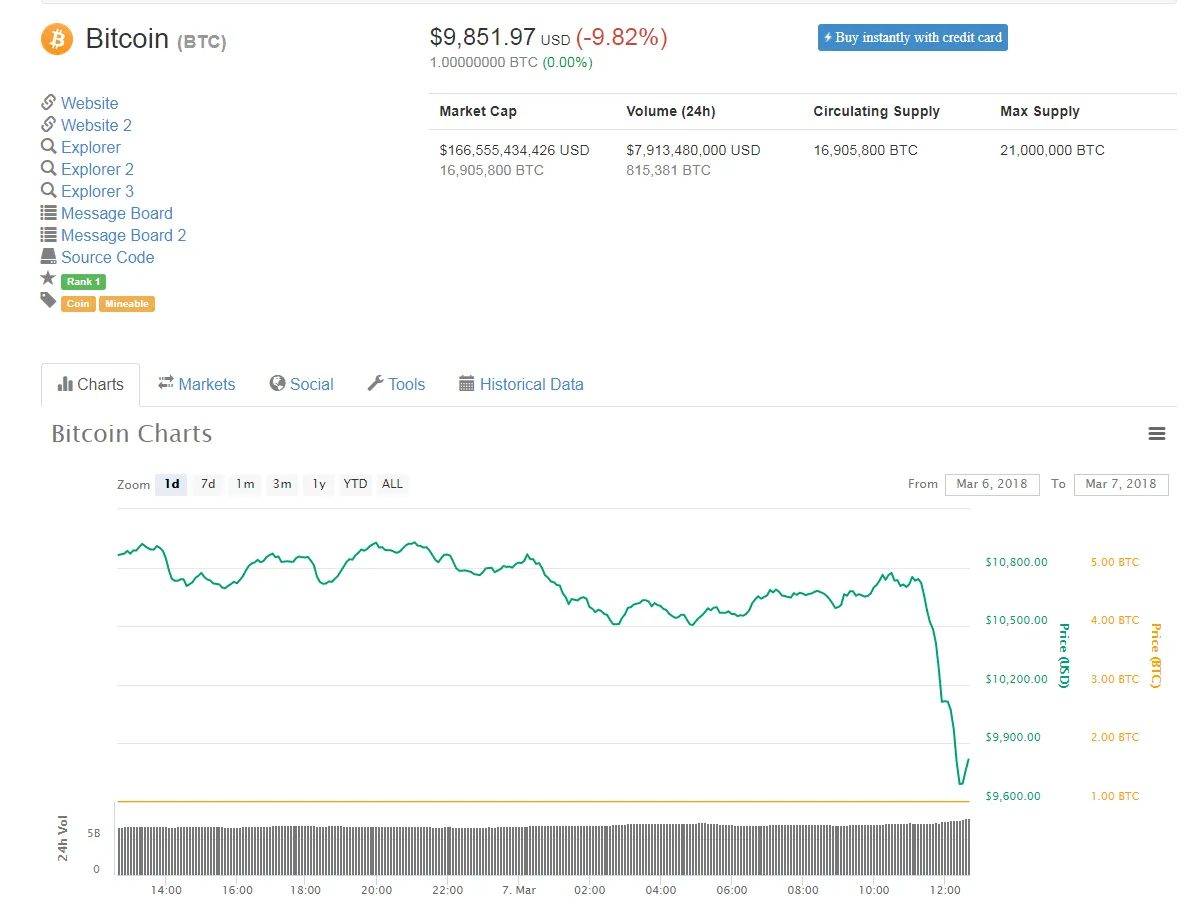Click Buy instantly with credit card button
Viewport: 1198px width, 917px height.
coord(912,37)
